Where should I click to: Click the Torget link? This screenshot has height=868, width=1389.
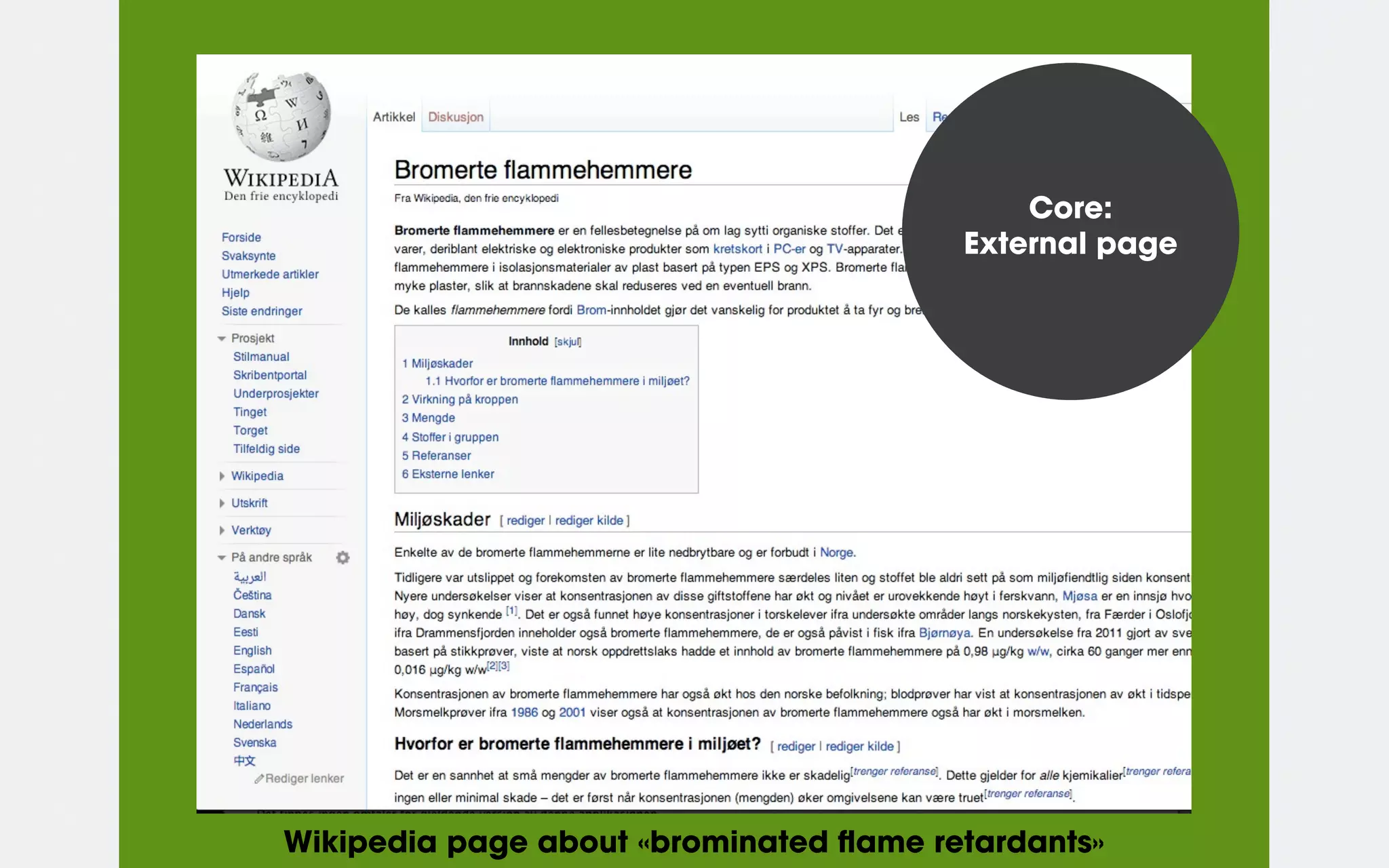250,430
